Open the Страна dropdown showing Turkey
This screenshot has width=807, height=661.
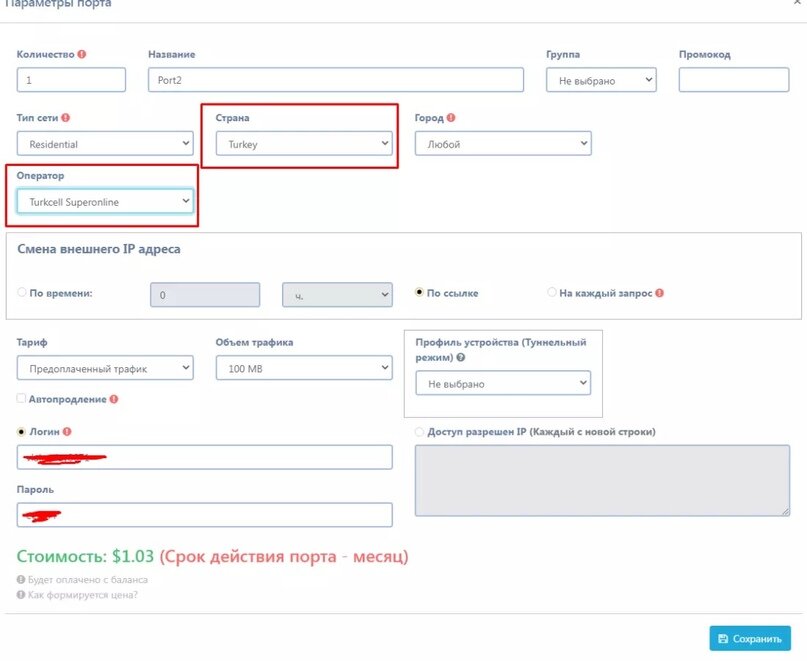tap(304, 144)
